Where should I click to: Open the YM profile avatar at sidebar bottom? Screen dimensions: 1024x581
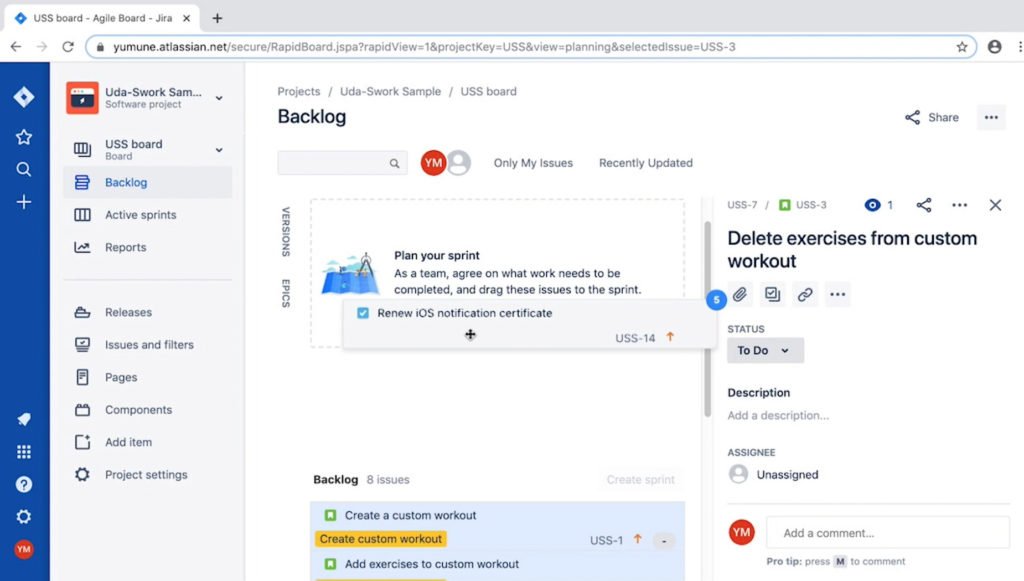coord(24,550)
